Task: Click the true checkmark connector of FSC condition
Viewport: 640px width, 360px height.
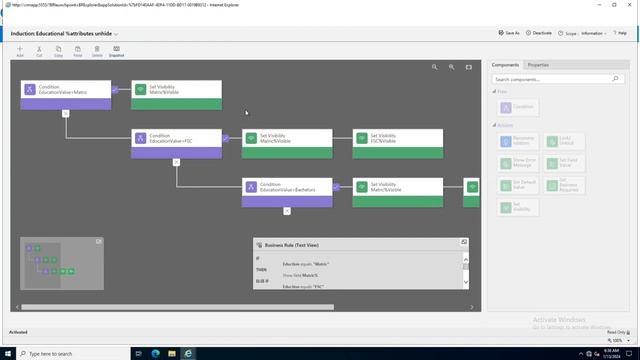Action: pos(226,138)
